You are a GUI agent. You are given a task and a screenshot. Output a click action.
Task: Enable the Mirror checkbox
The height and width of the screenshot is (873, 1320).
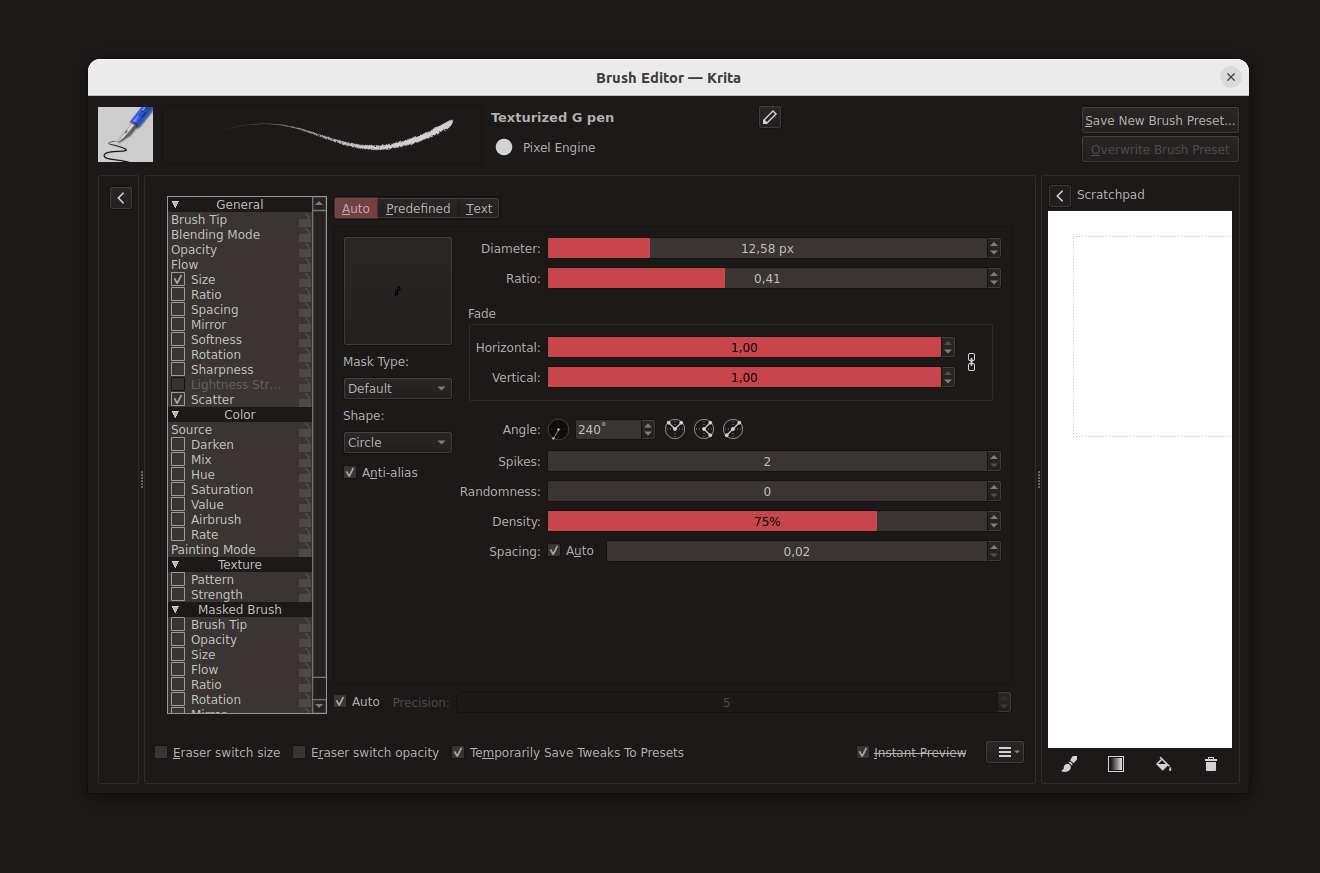point(178,325)
